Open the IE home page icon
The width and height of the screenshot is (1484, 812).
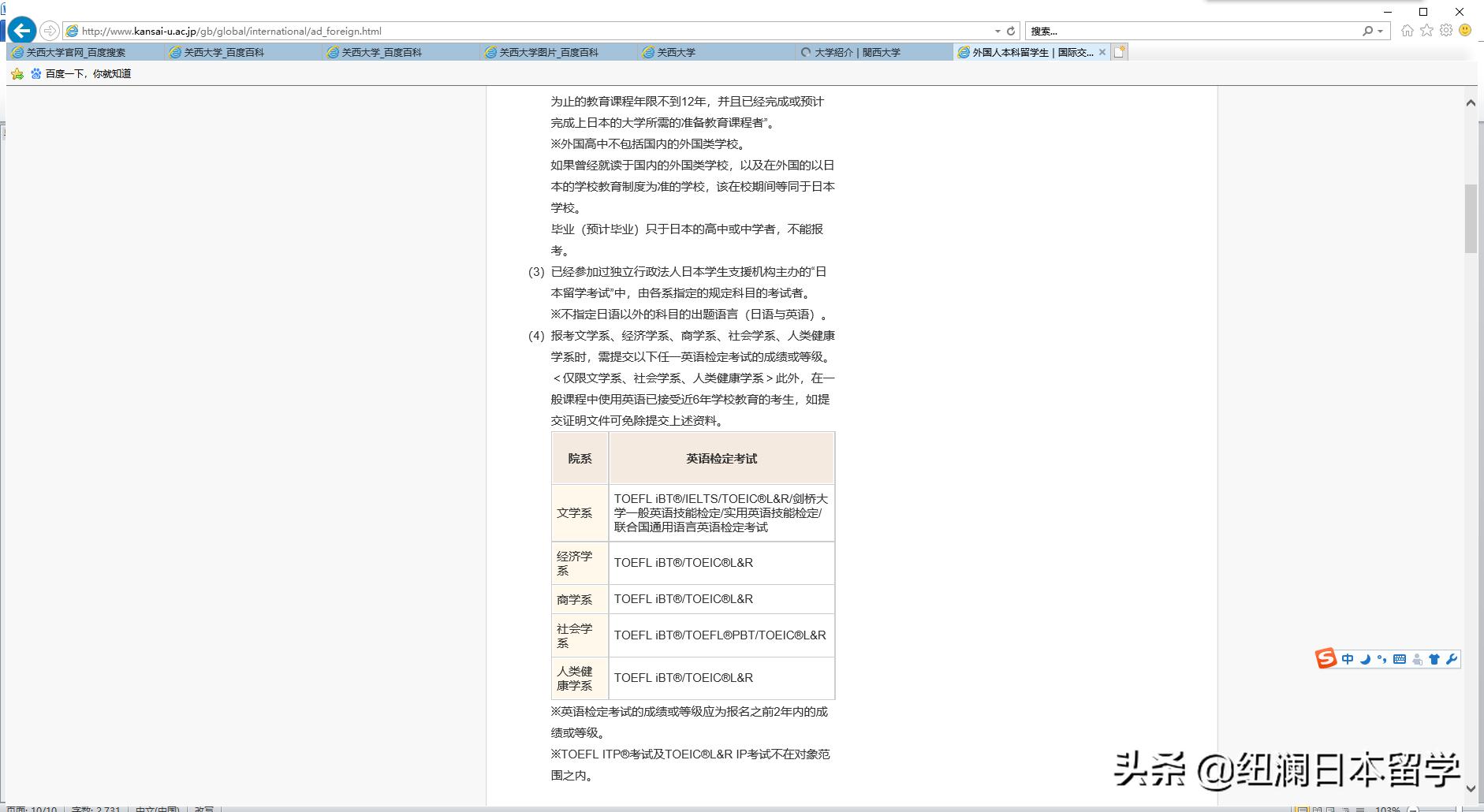pos(1408,31)
